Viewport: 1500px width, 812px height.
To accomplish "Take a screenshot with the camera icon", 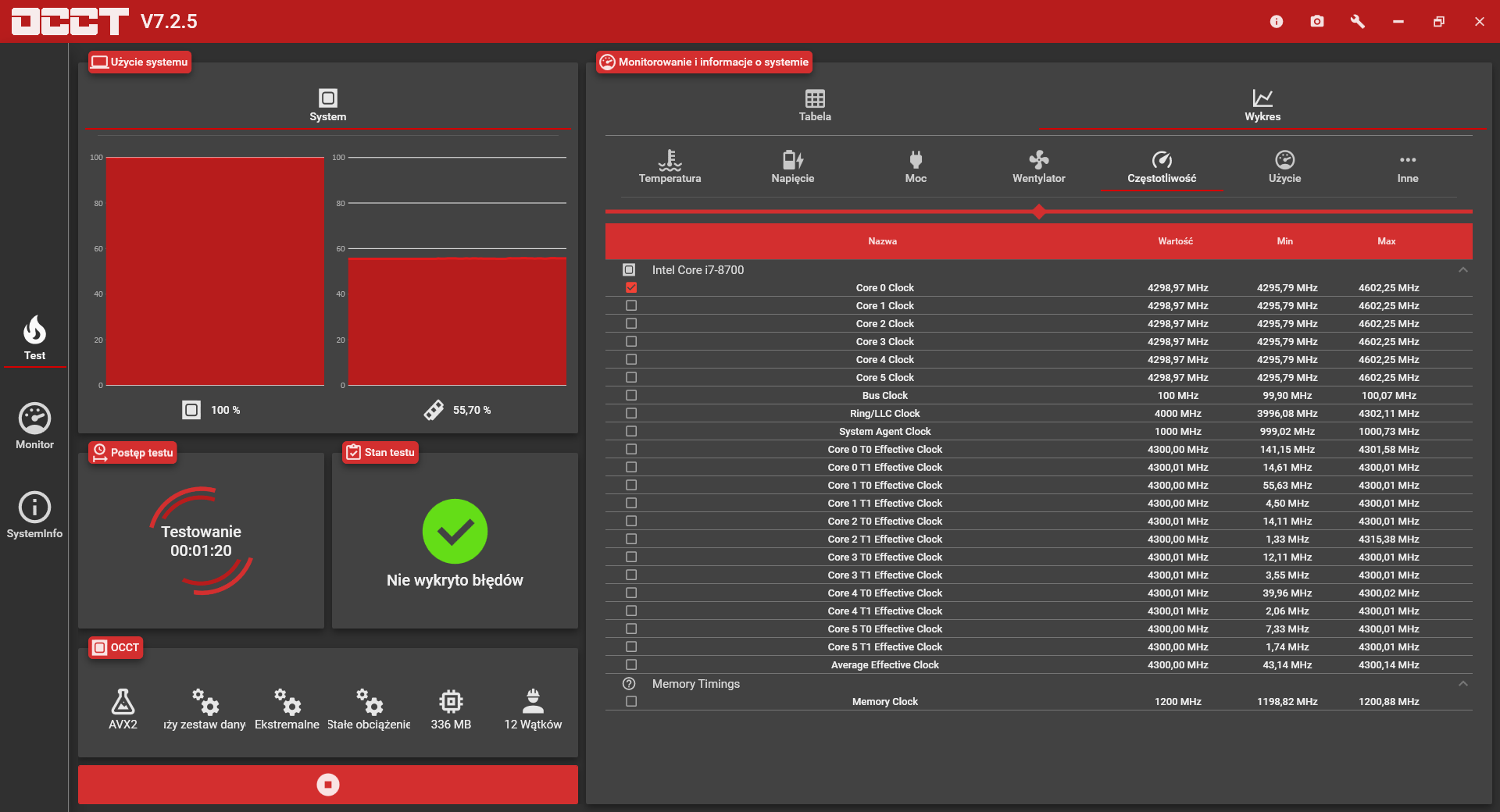I will pyautogui.click(x=1317, y=22).
